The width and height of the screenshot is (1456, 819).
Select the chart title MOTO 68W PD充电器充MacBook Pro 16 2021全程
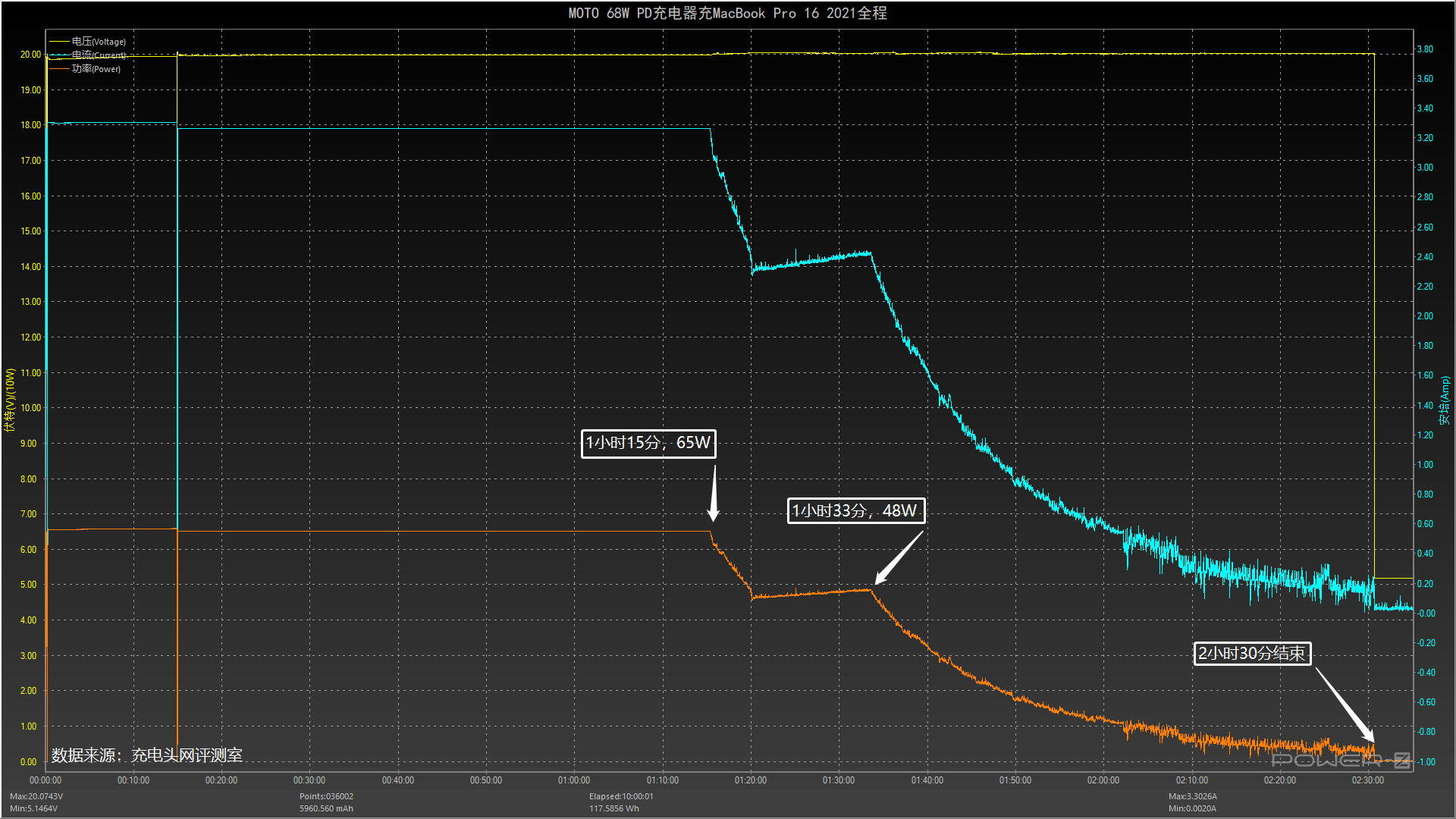point(727,13)
